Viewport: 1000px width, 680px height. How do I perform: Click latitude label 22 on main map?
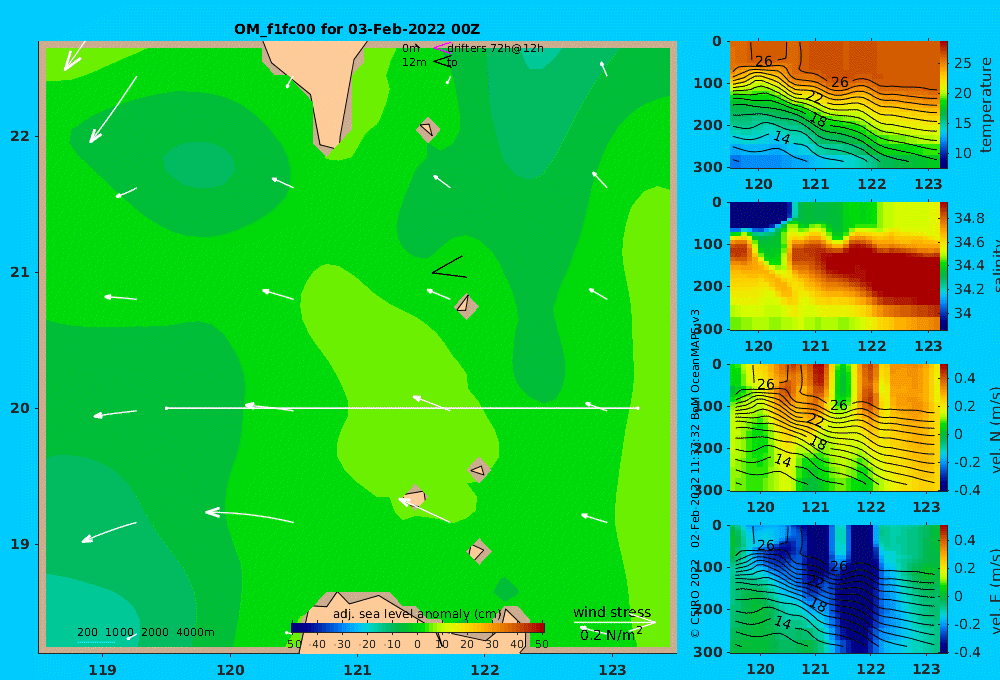click(x=20, y=136)
